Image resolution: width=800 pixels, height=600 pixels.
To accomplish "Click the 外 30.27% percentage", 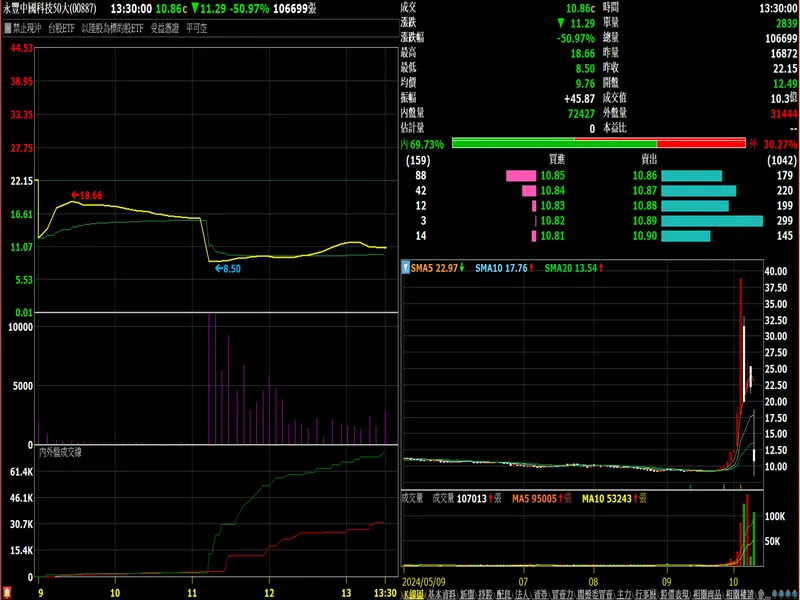I will tap(773, 144).
